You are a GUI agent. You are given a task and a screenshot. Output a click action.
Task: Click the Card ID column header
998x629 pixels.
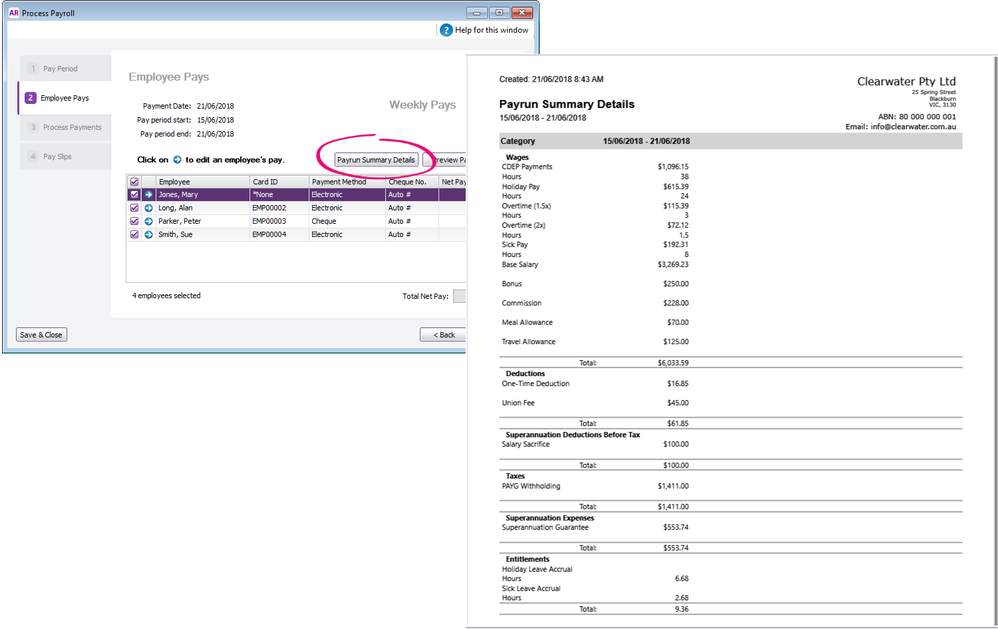coord(265,182)
